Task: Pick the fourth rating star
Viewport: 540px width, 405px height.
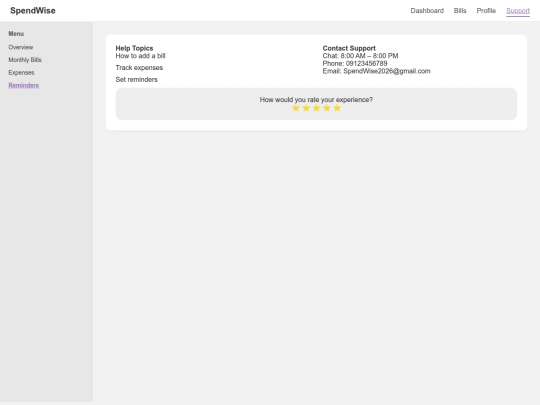Action: pyautogui.click(x=326, y=108)
